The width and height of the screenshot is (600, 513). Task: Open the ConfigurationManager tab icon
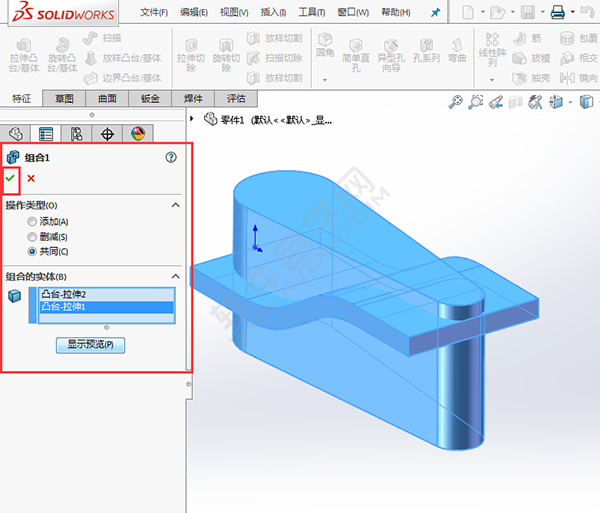click(x=76, y=134)
